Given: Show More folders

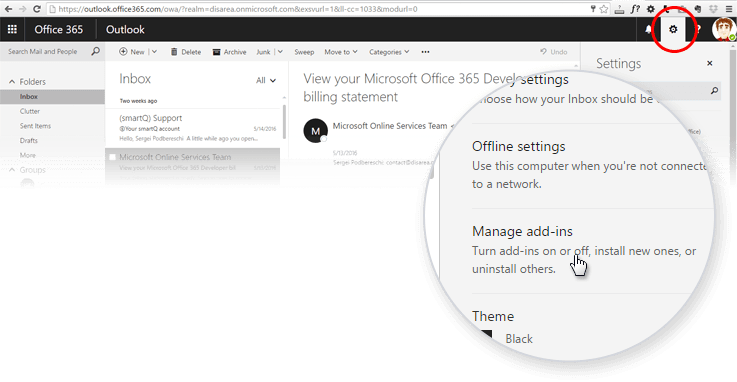Looking at the screenshot, I should pyautogui.click(x=28, y=155).
